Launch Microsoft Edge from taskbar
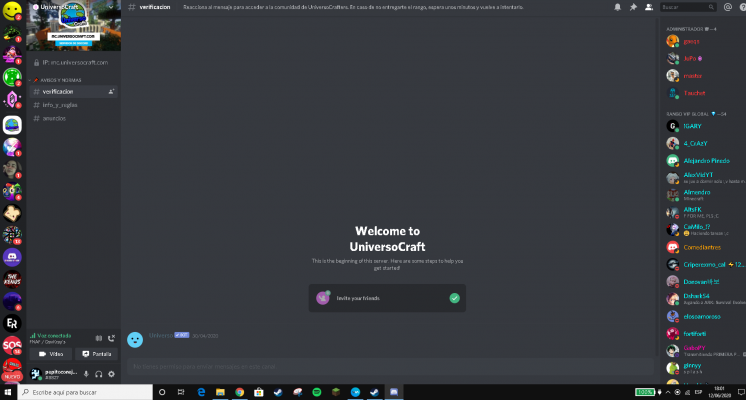746x400 pixels. 201,392
